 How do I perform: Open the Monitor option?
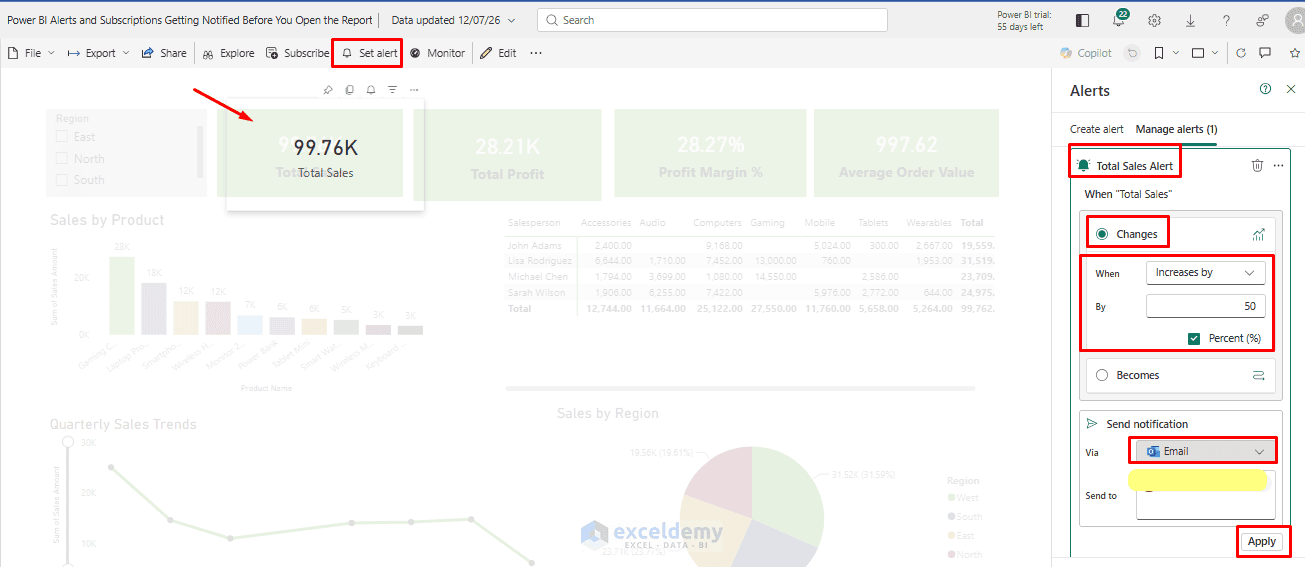(x=437, y=53)
